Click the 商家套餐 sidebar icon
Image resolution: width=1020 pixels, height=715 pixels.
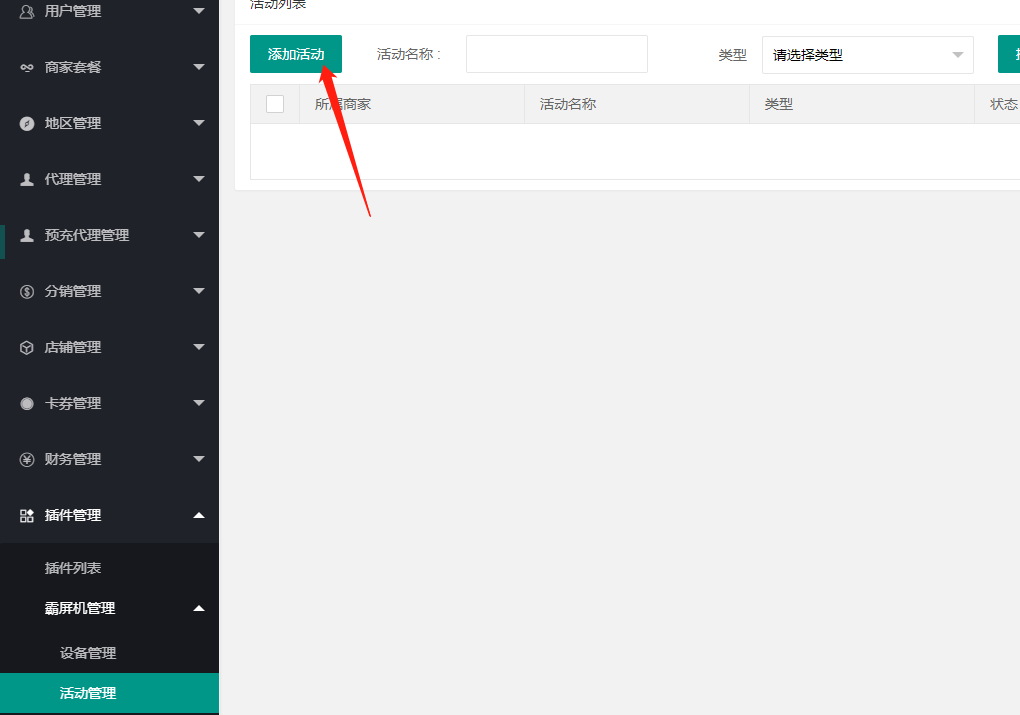(x=27, y=67)
